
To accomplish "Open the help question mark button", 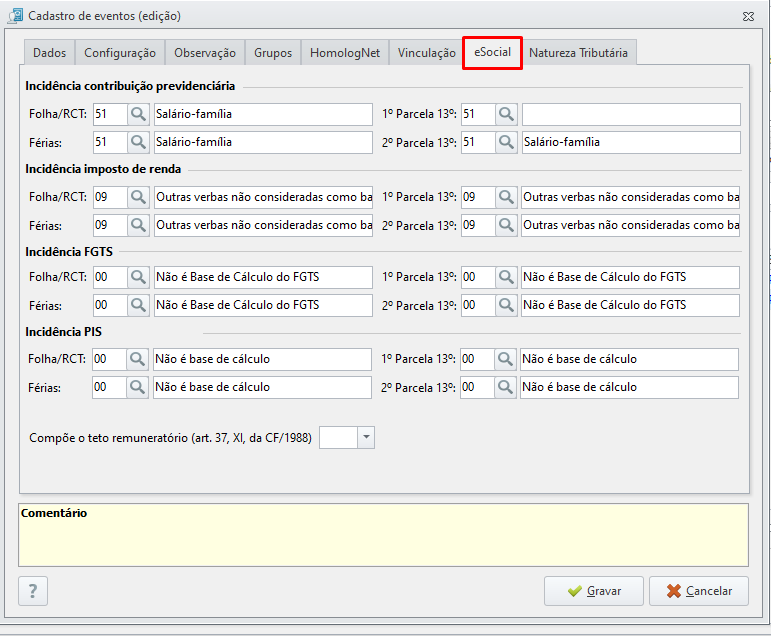I will pos(33,591).
